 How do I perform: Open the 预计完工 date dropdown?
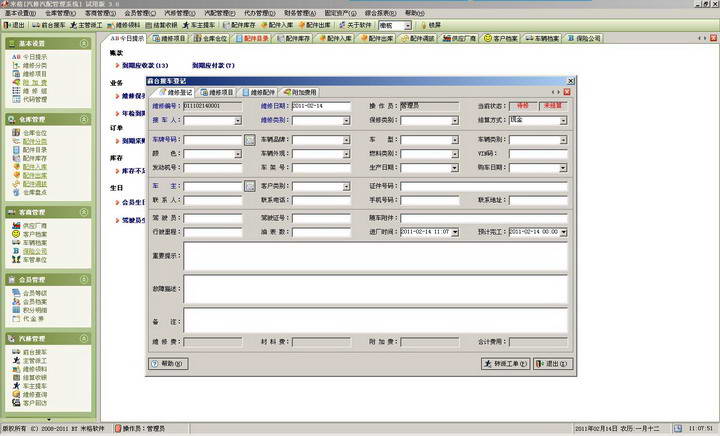point(563,232)
